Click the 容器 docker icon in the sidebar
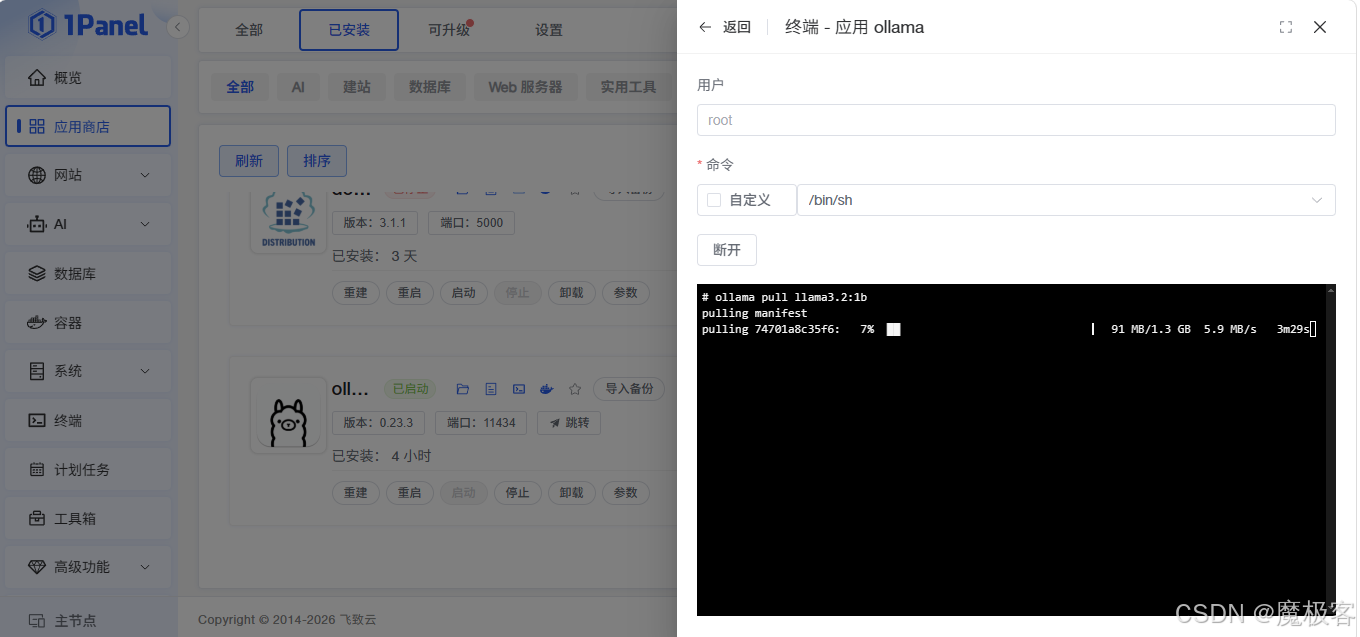1360x637 pixels. coord(37,322)
